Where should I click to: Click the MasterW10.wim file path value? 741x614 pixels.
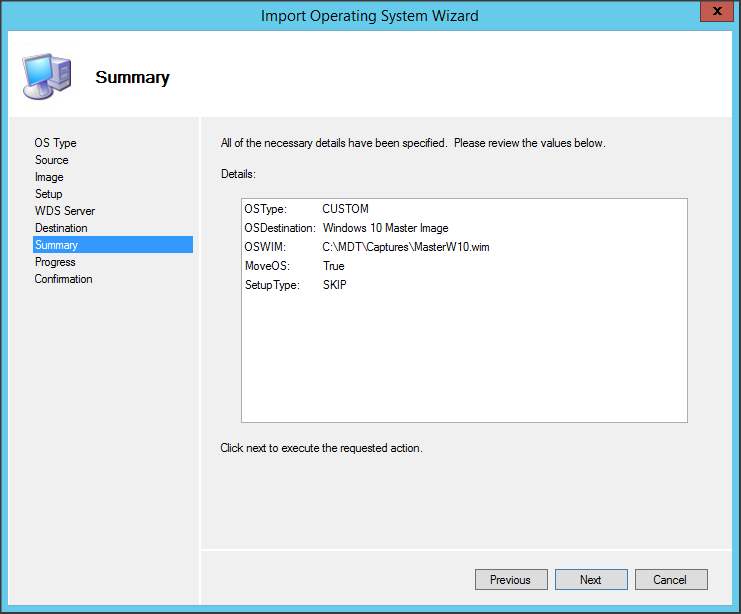(405, 247)
